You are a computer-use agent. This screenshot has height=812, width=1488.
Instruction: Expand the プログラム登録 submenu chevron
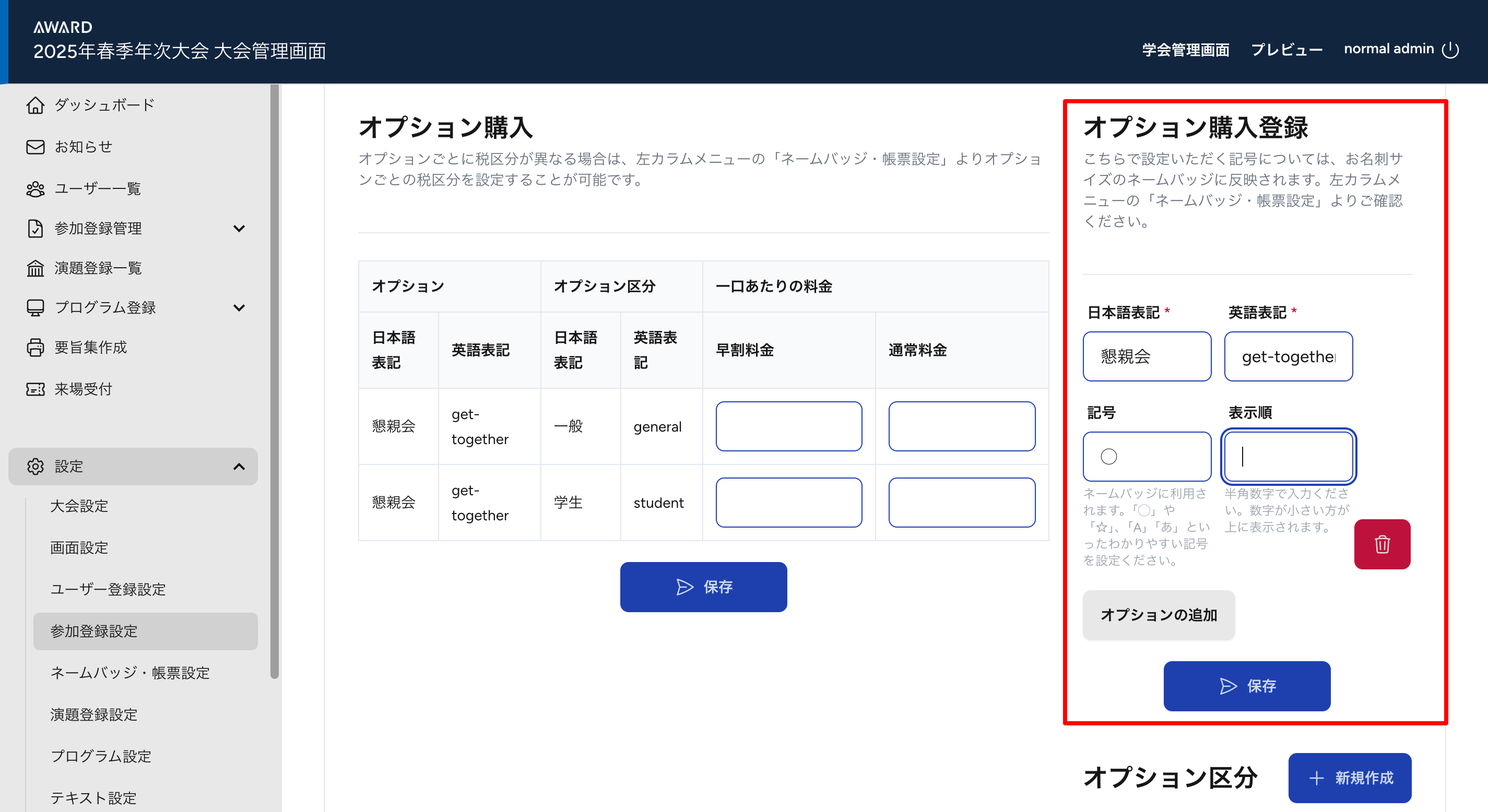pyautogui.click(x=239, y=307)
